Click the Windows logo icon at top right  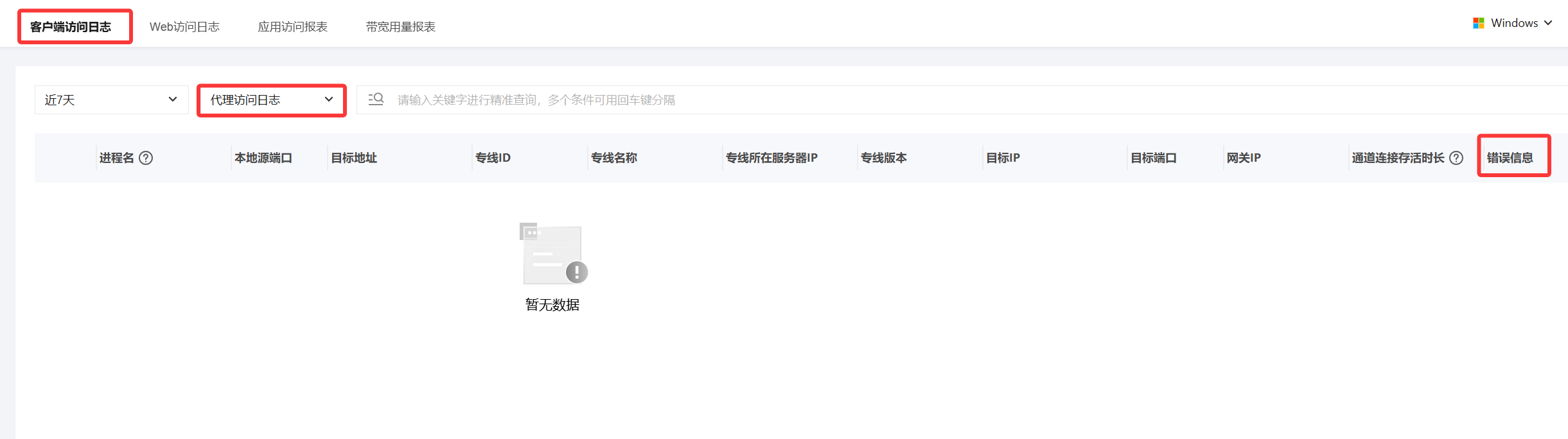click(x=1479, y=23)
